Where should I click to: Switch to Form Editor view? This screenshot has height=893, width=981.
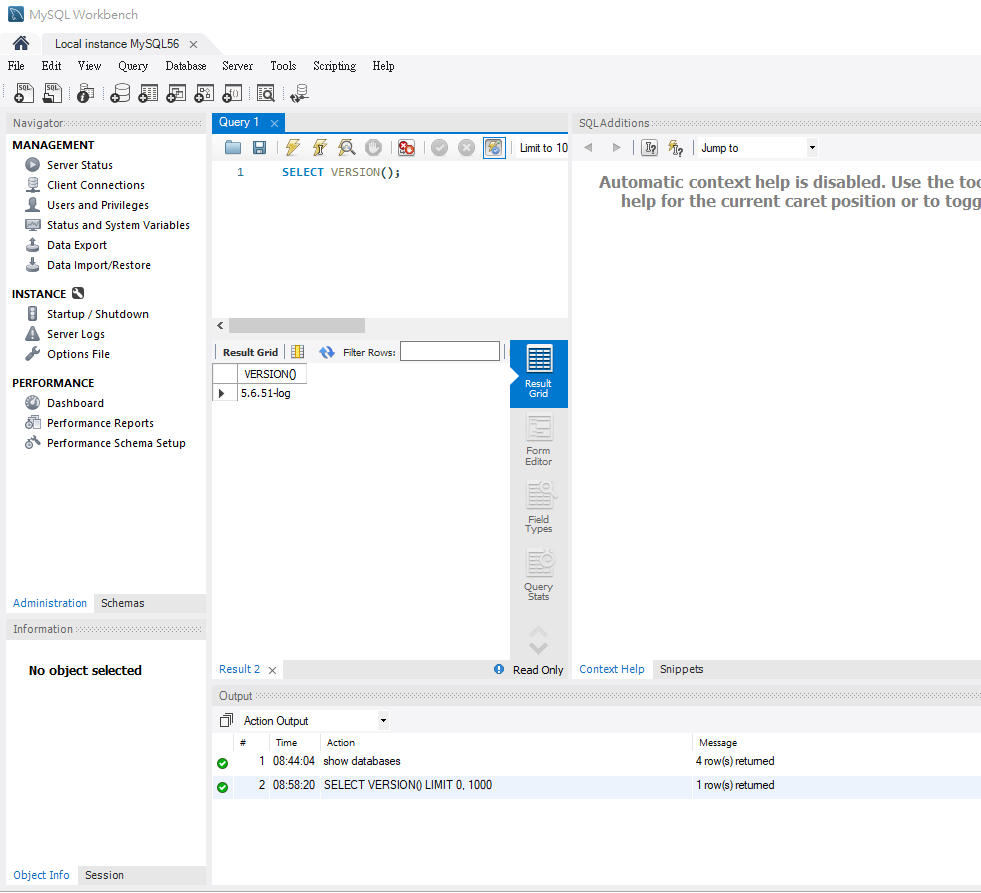click(x=539, y=441)
